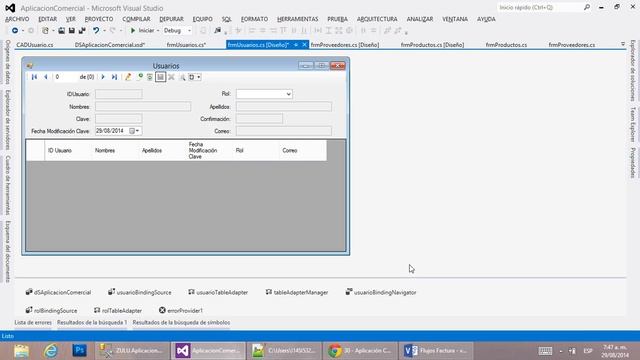Image resolution: width=640 pixels, height=360 pixels.
Task: Open the Cuadro de herramientas side panel
Action: coord(7,185)
